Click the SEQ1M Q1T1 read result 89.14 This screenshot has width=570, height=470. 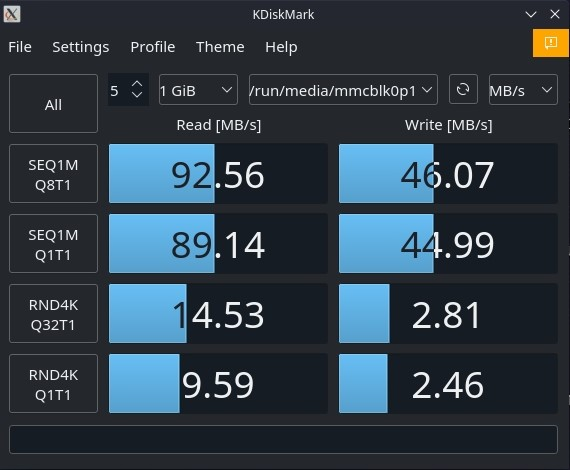pyautogui.click(x=218, y=244)
